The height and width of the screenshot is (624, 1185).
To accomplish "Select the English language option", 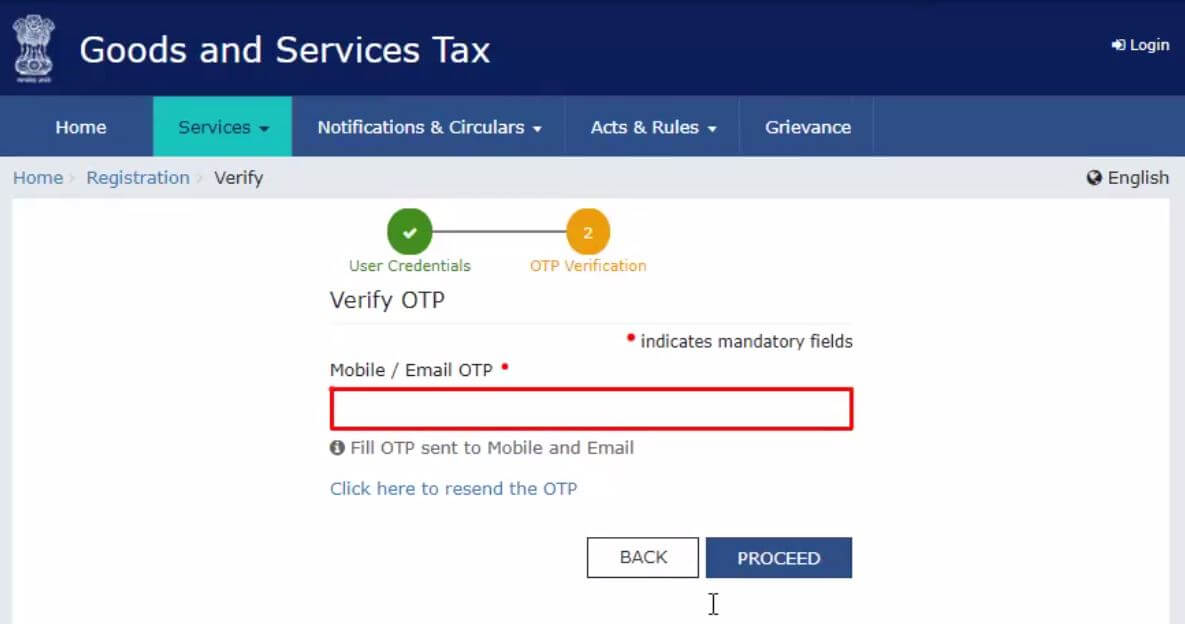I will click(1138, 178).
